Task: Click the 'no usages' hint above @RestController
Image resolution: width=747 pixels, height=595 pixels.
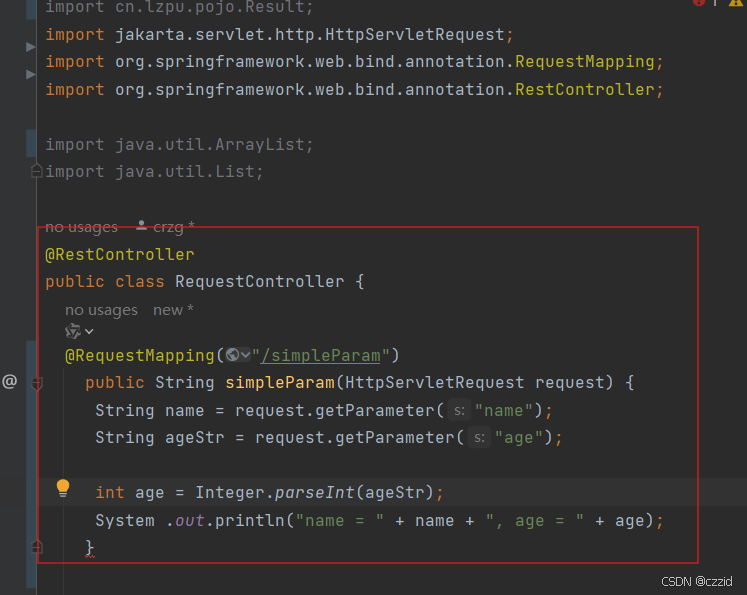Action: [x=81, y=227]
